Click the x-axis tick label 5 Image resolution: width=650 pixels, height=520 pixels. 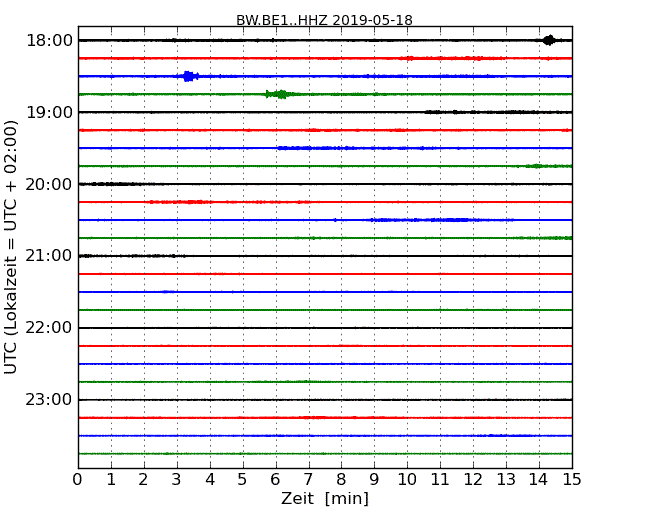click(x=243, y=480)
